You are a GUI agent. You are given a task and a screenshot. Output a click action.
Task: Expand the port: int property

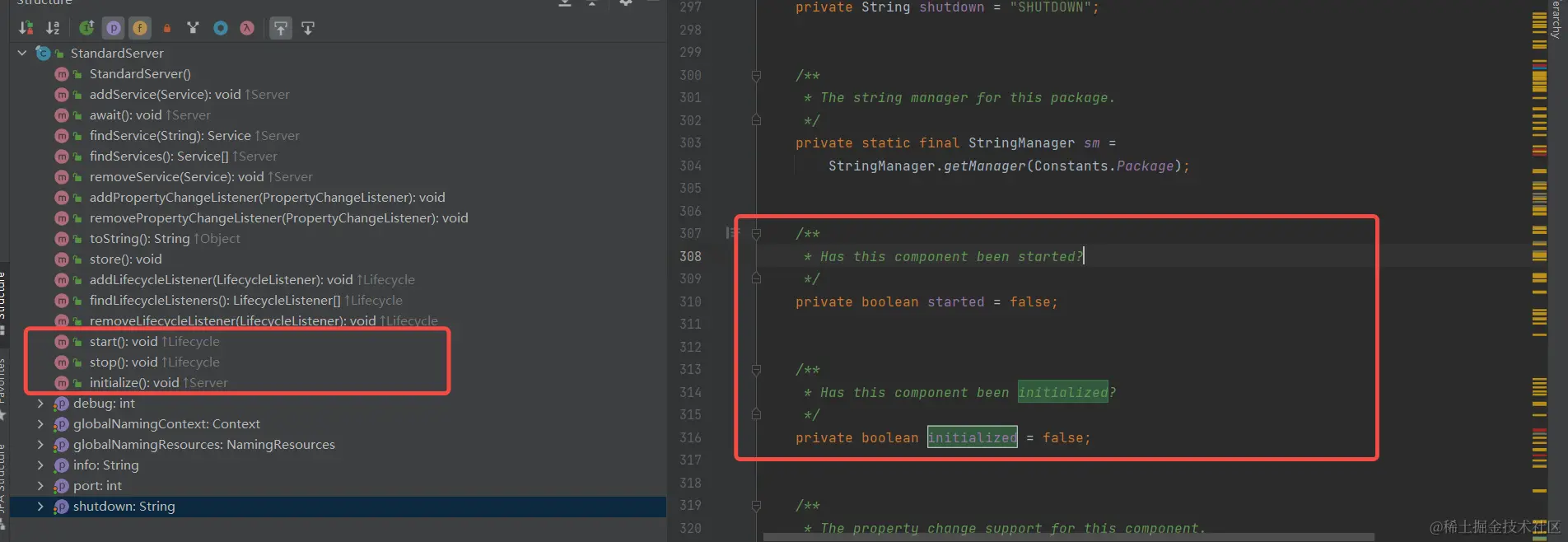40,485
